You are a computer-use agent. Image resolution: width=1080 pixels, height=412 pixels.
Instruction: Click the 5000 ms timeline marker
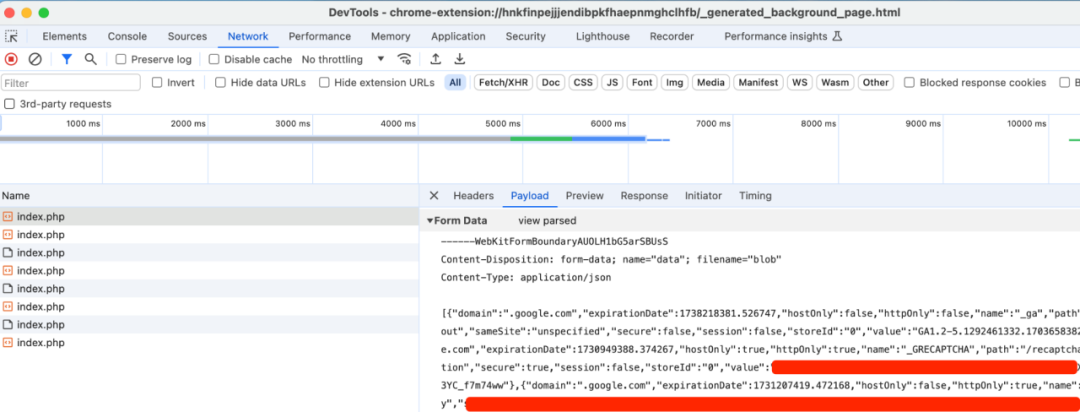pos(503,123)
